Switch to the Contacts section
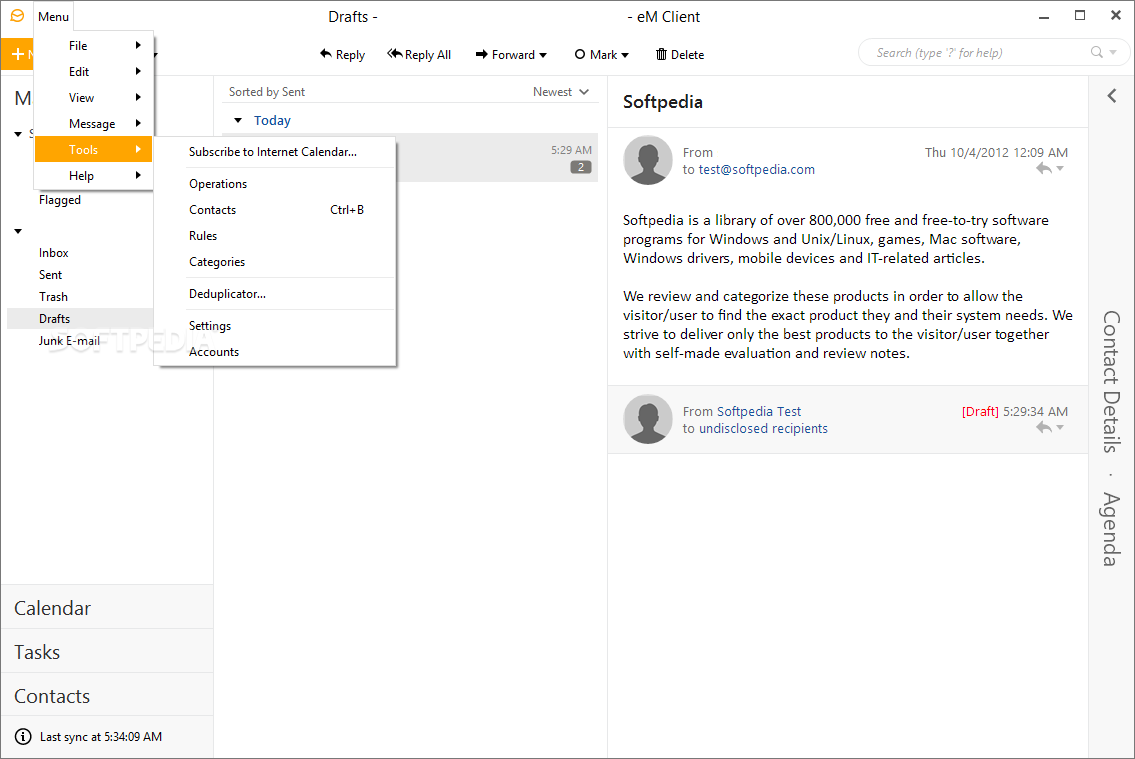The width and height of the screenshot is (1135, 759). 107,696
